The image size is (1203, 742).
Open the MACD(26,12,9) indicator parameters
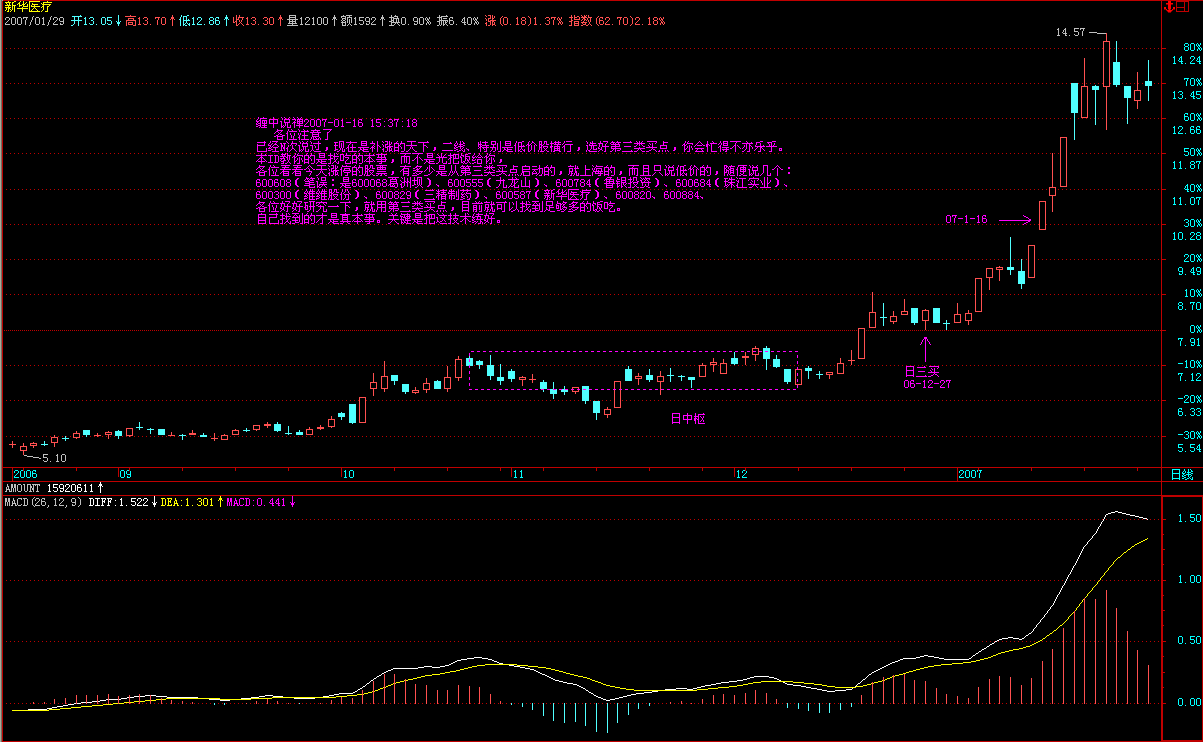pyautogui.click(x=38, y=501)
